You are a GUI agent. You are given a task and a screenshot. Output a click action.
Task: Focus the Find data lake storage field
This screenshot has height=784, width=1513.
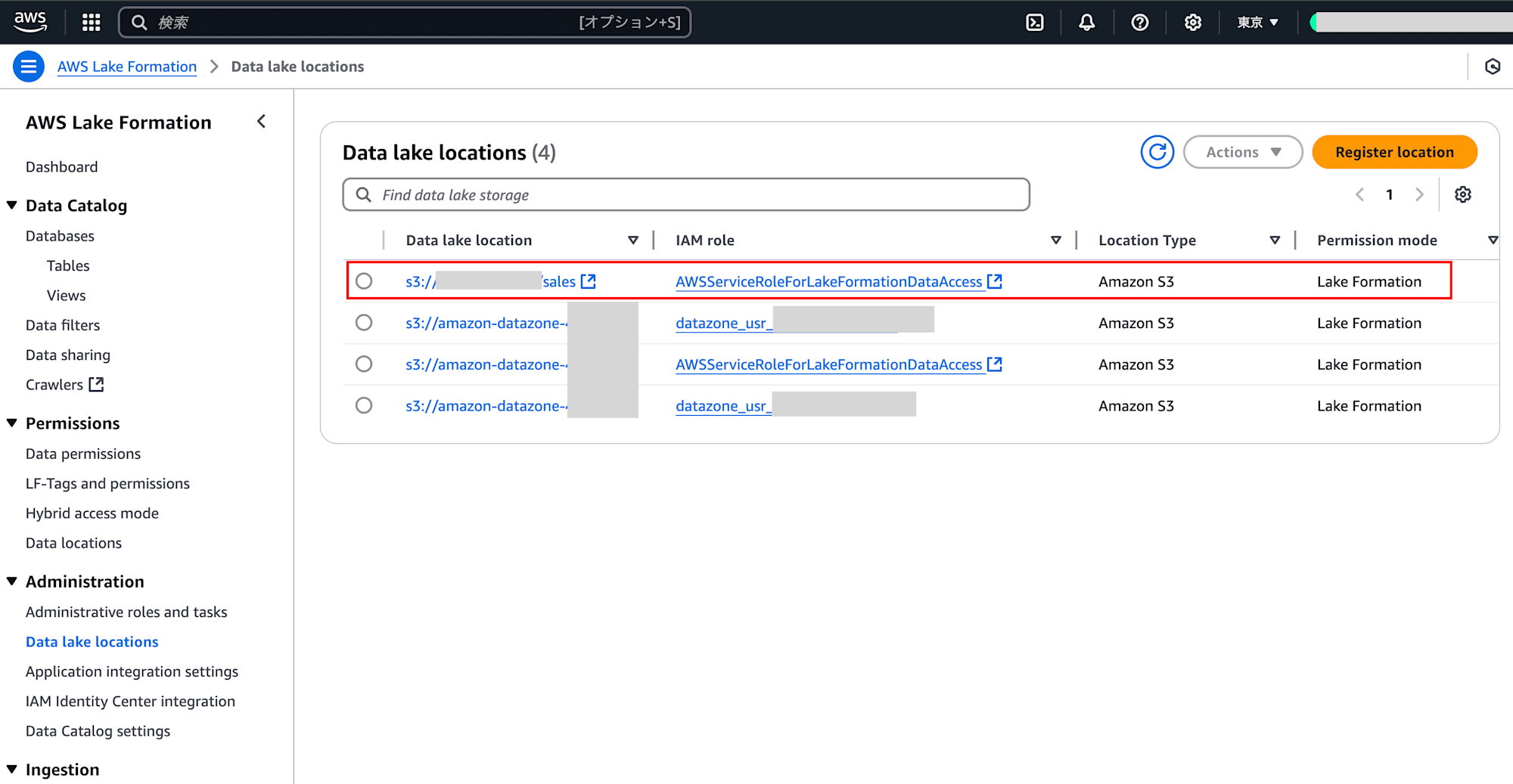[x=686, y=194]
